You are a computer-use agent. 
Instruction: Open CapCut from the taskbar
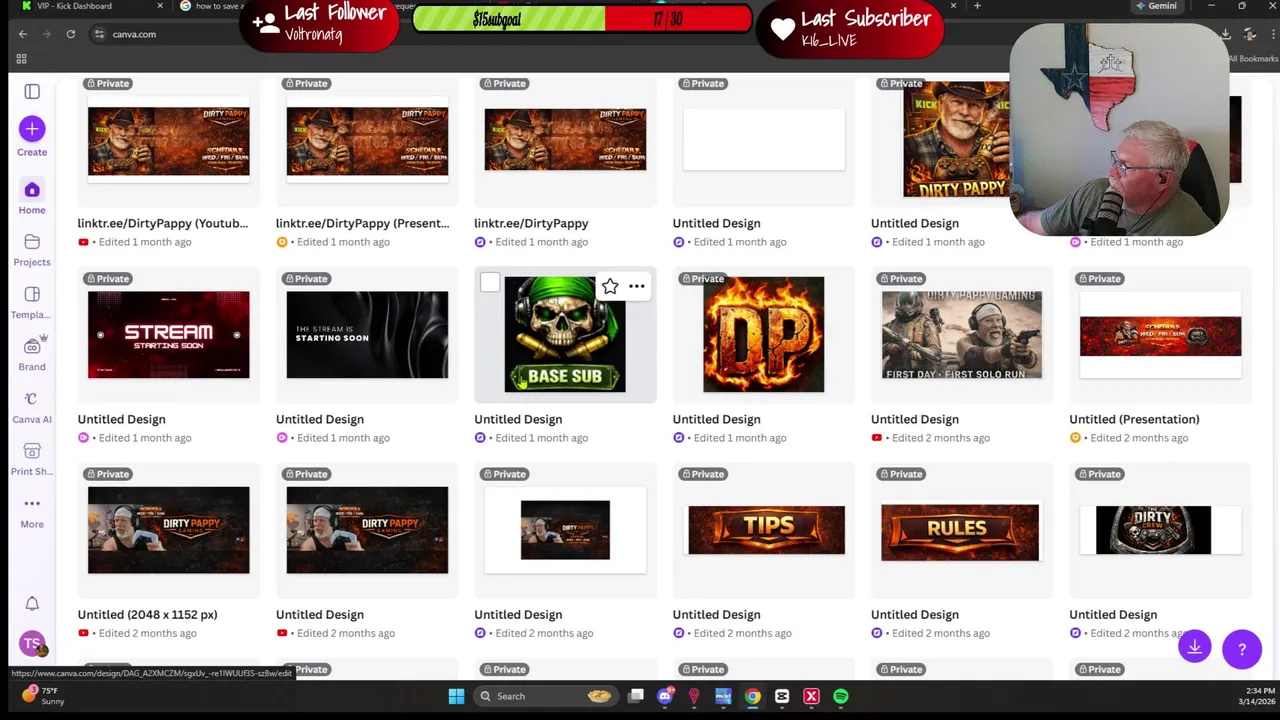(782, 696)
